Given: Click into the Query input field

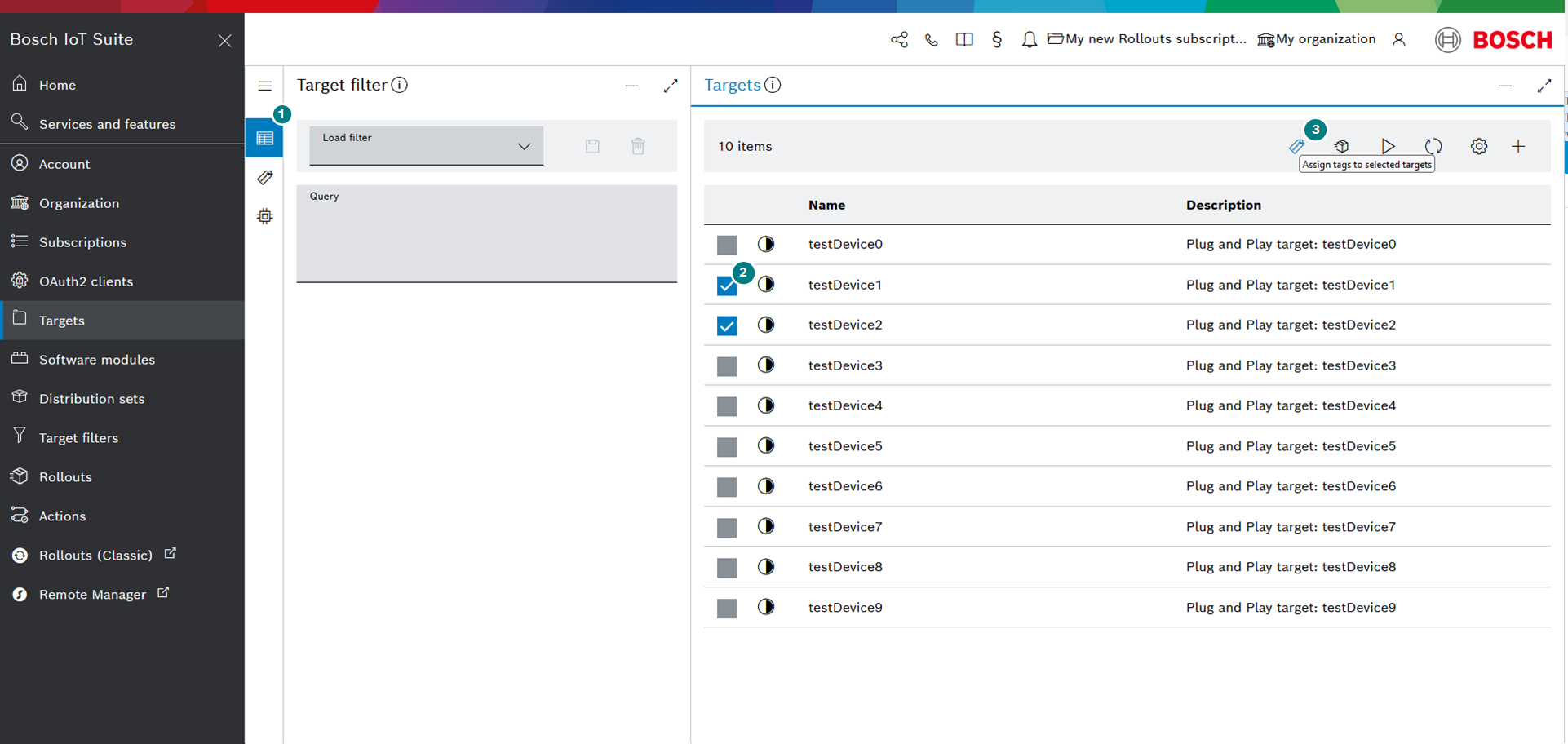Looking at the screenshot, I should pos(486,237).
